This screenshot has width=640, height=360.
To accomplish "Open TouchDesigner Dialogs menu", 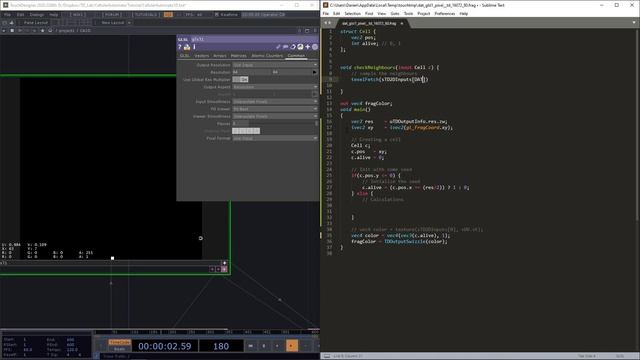I will (37, 14).
